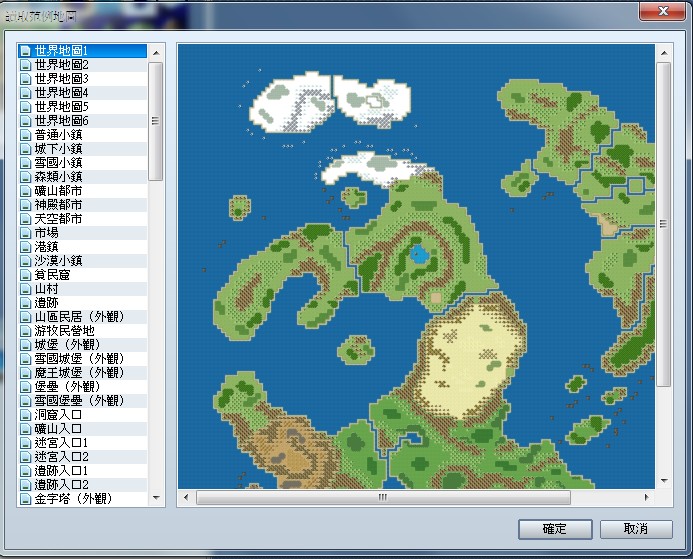Choose 堡壘（外觀） map
Image resolution: width=693 pixels, height=559 pixels.
coord(83,387)
